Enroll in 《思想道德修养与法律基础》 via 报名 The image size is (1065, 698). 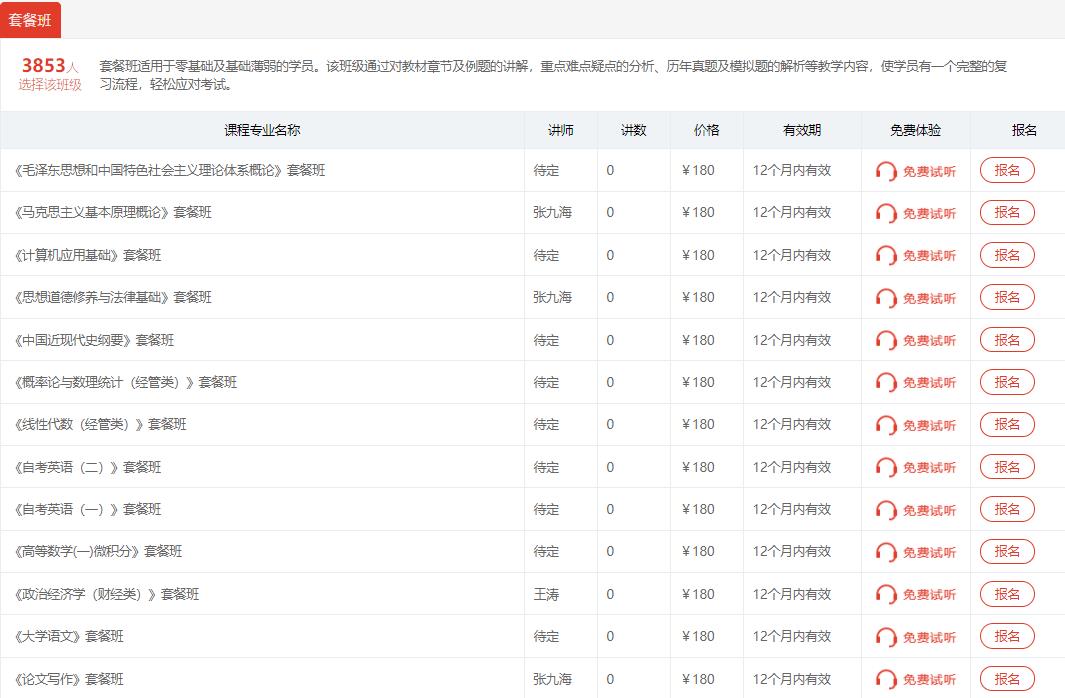[1007, 297]
